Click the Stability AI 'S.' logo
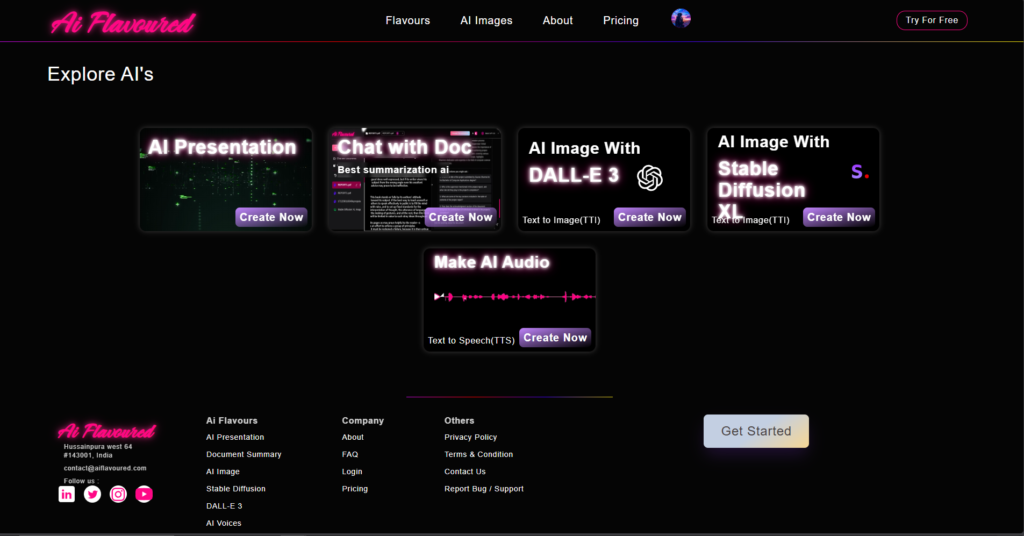The height and width of the screenshot is (536, 1024). point(859,172)
